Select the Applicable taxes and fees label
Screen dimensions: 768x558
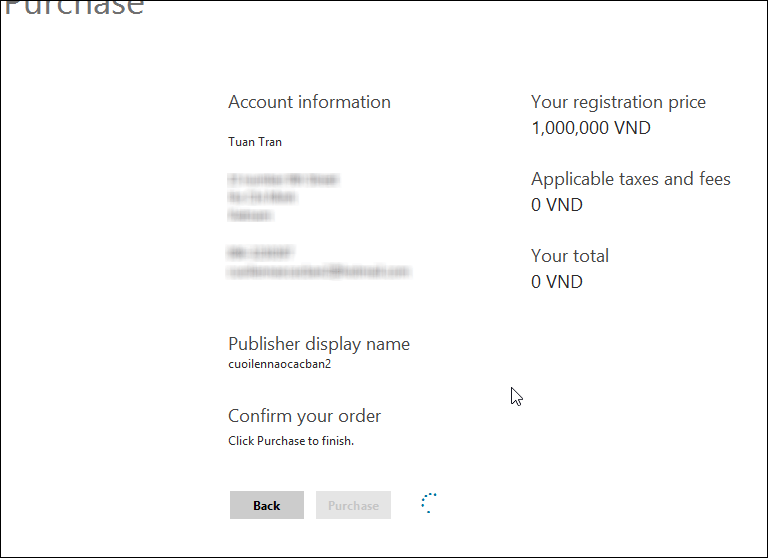(630, 179)
